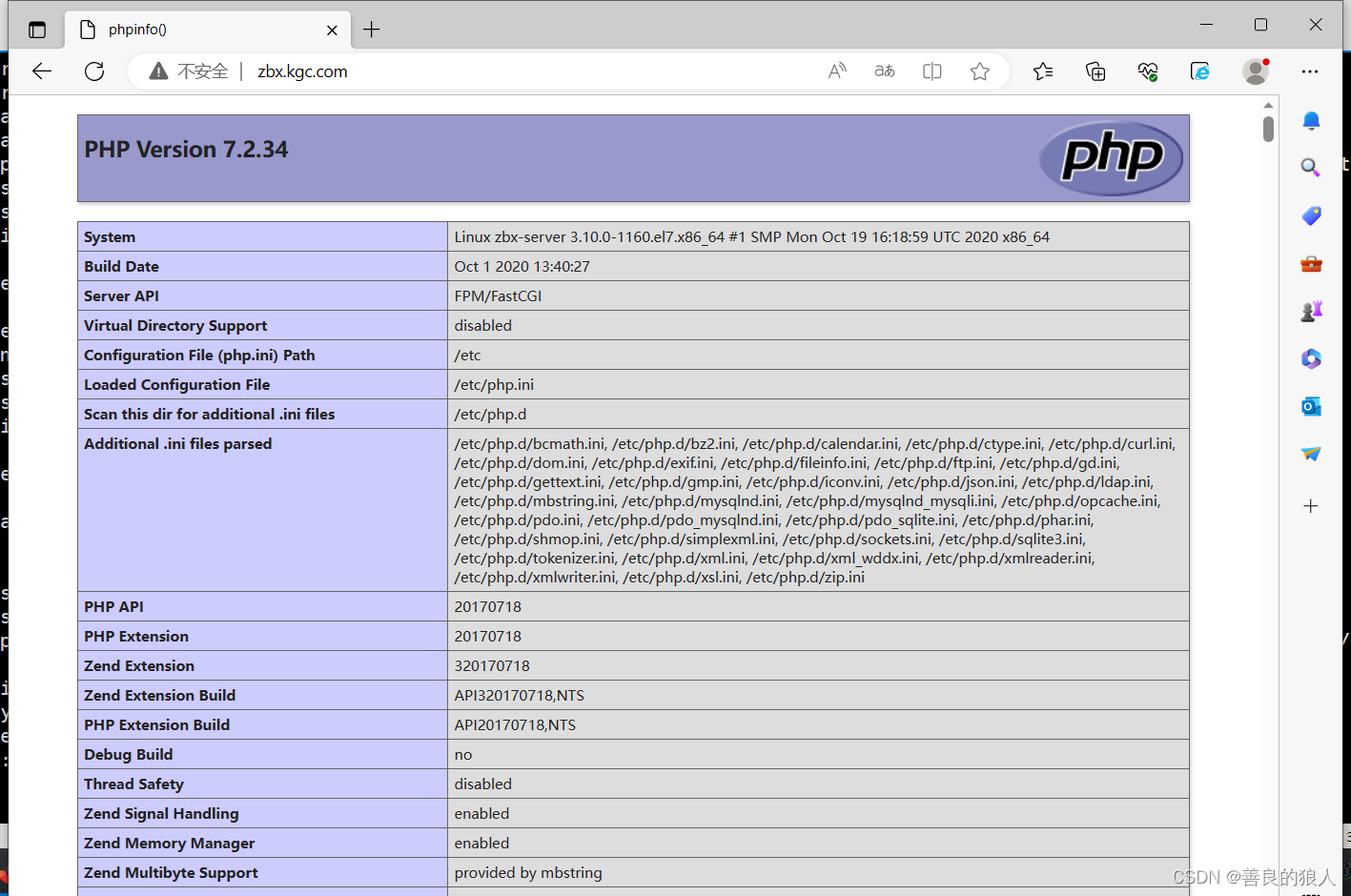Click the Build Date value Oct 1 2020
1351x896 pixels.
coord(522,267)
